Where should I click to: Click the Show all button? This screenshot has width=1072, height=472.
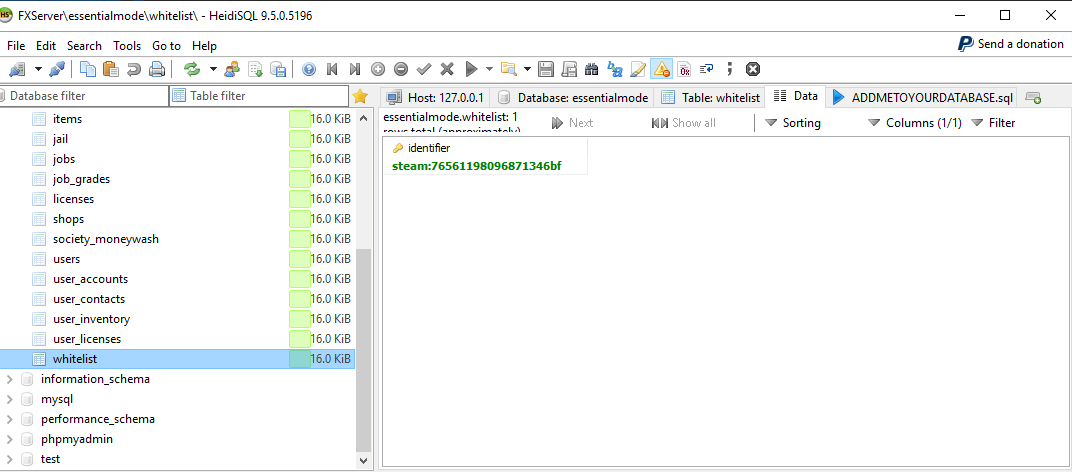point(684,123)
